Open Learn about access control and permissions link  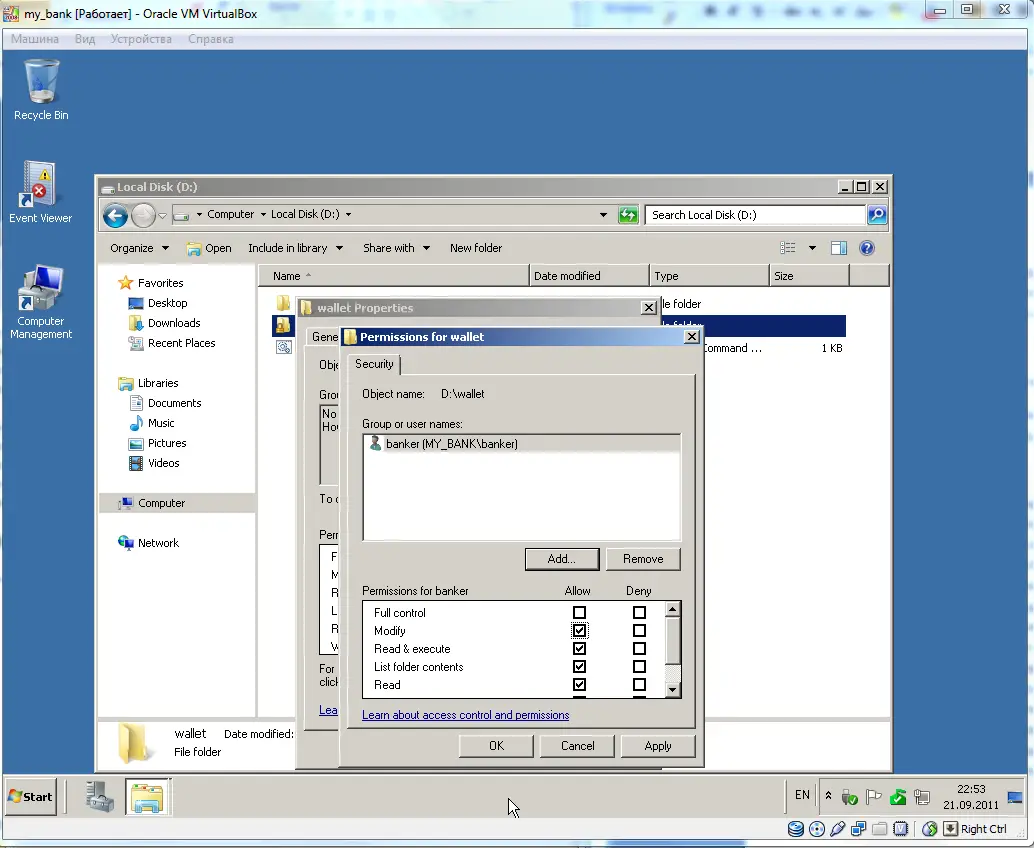pyautogui.click(x=465, y=715)
